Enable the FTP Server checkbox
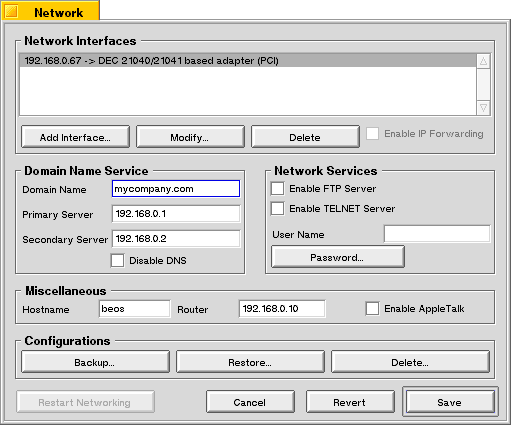511x425 pixels. coord(277,189)
